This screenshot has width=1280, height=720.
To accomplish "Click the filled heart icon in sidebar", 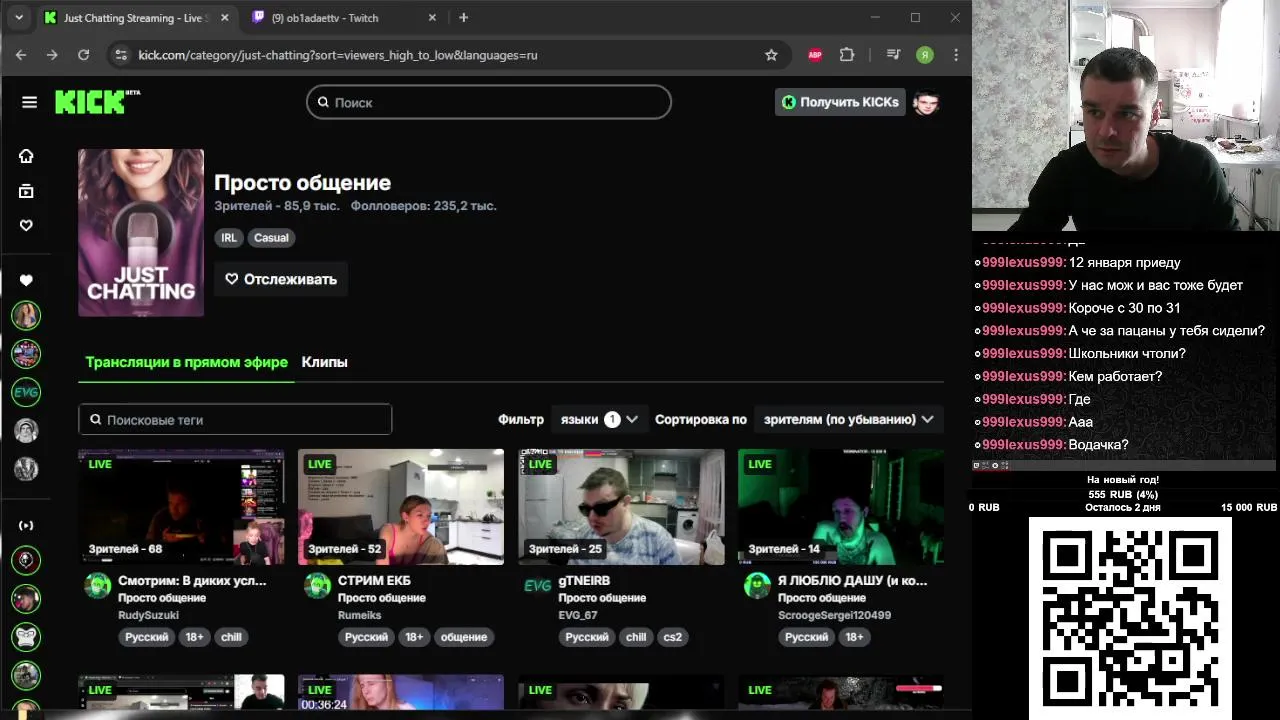I will pos(26,280).
